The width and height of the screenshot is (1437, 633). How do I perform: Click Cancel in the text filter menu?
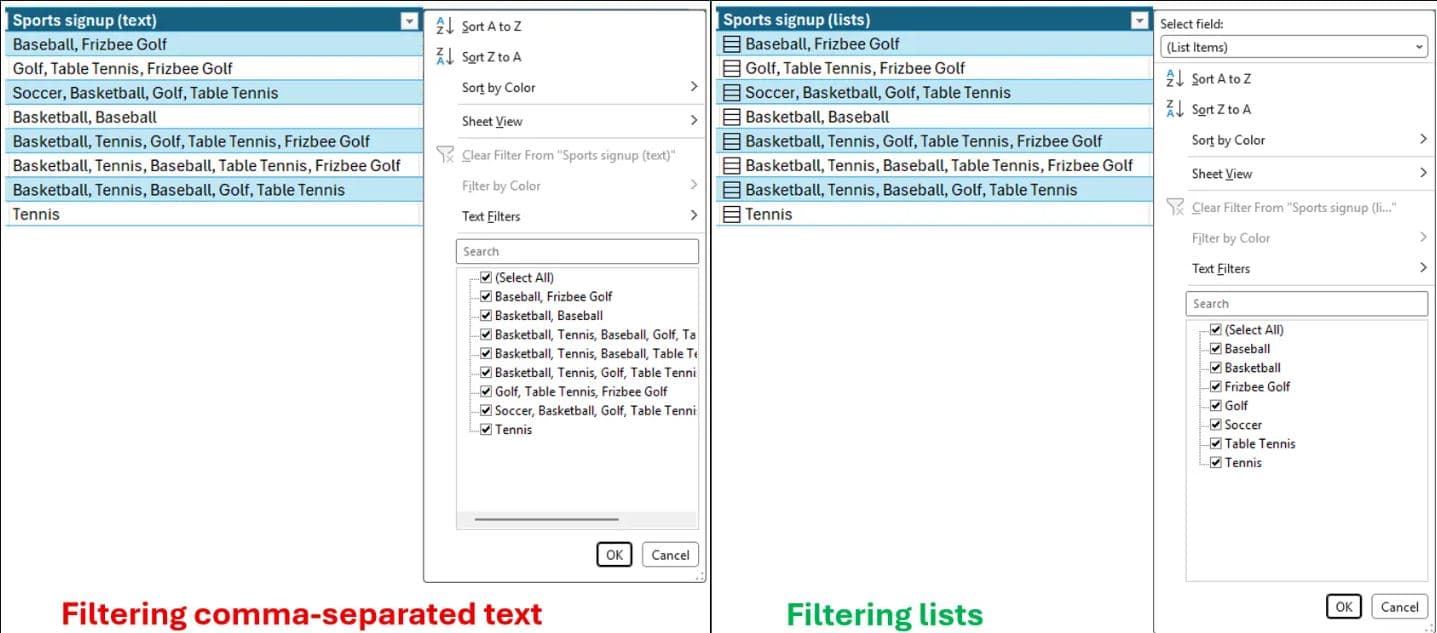point(670,555)
